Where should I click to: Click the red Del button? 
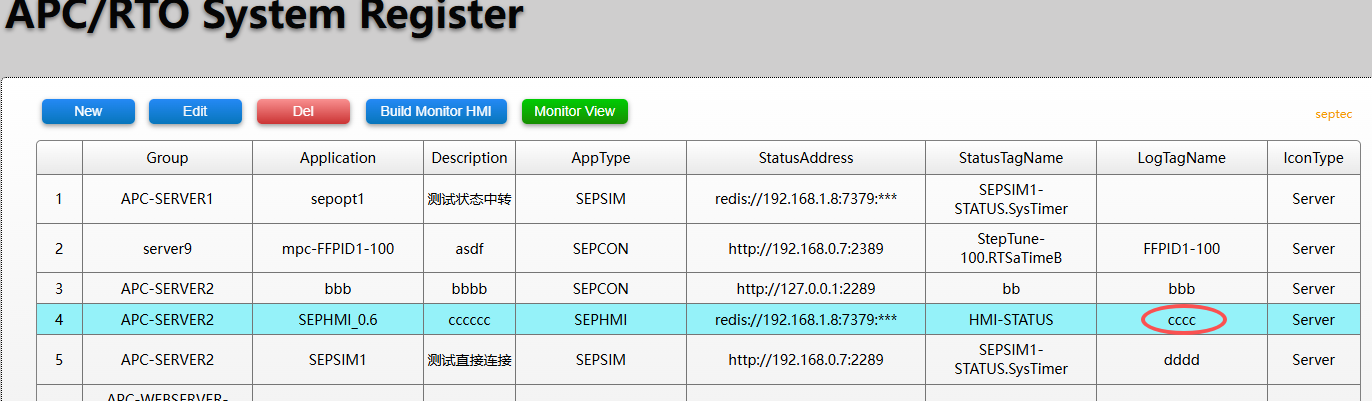point(303,111)
